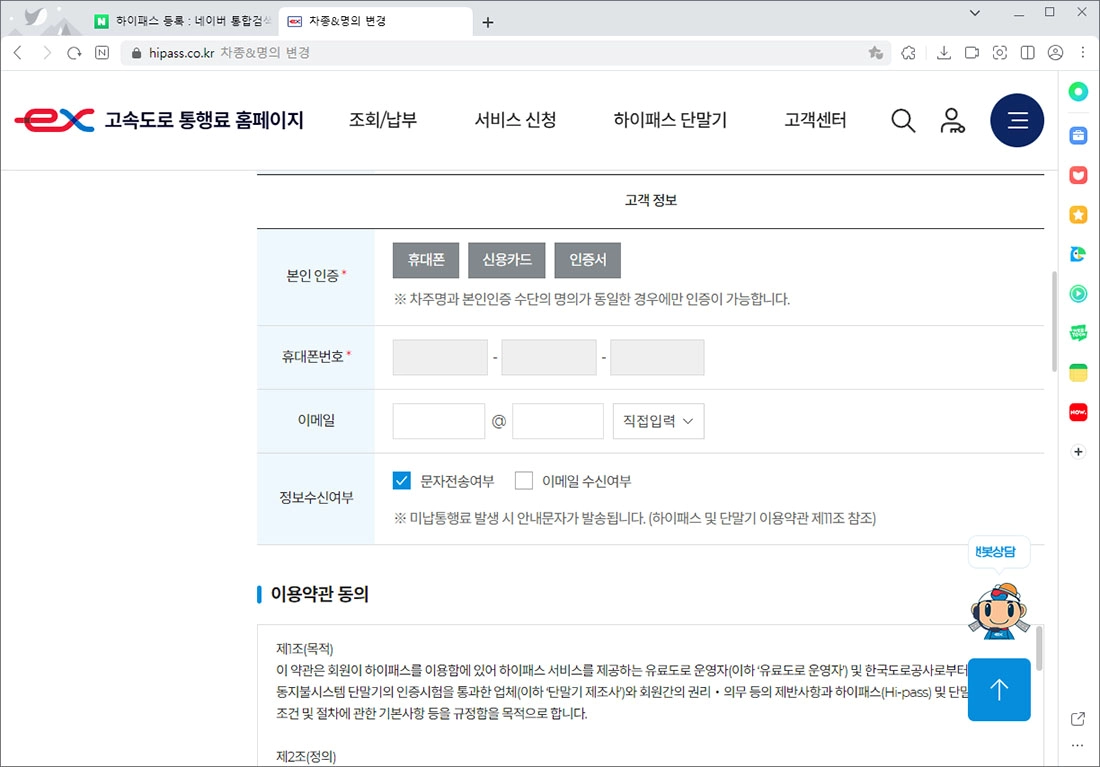Toggle the bookmark star in address bar
The height and width of the screenshot is (767, 1100).
pyautogui.click(x=876, y=52)
